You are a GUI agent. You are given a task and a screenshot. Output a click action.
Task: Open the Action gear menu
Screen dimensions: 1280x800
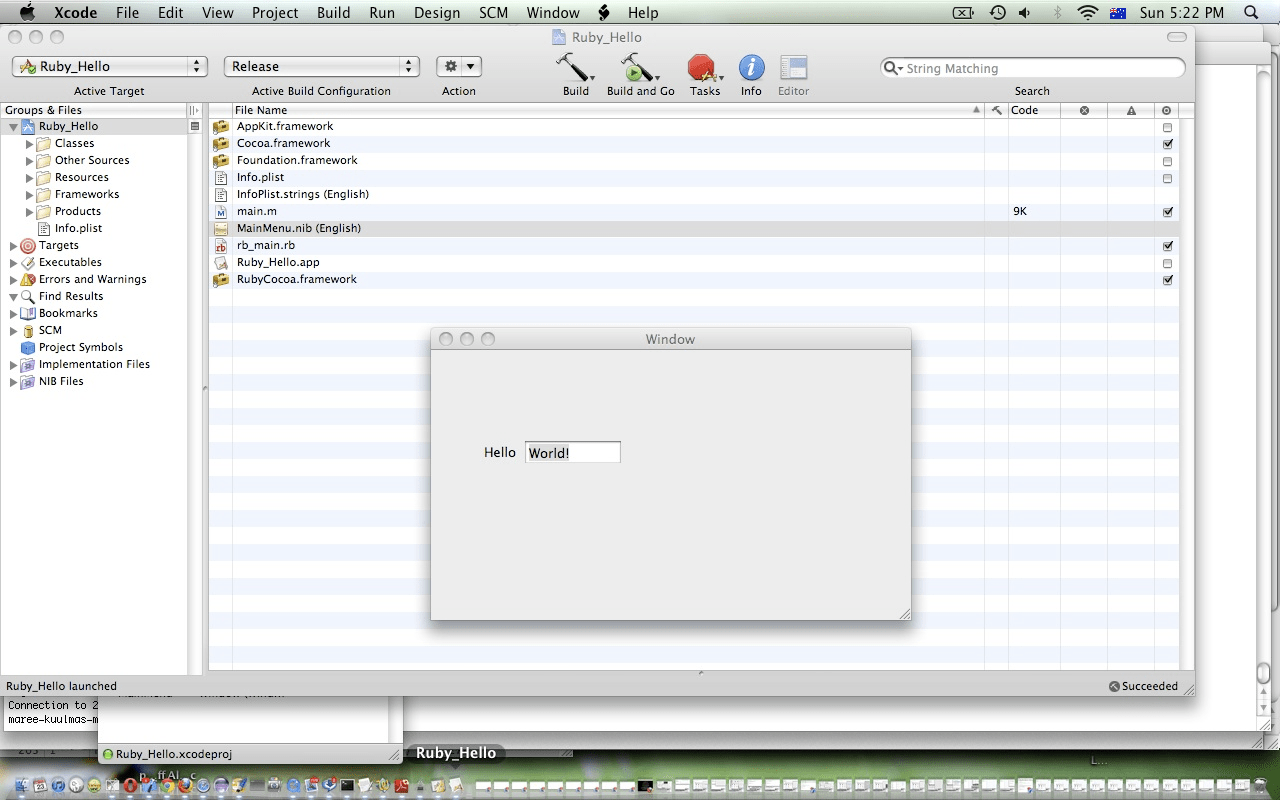458,66
